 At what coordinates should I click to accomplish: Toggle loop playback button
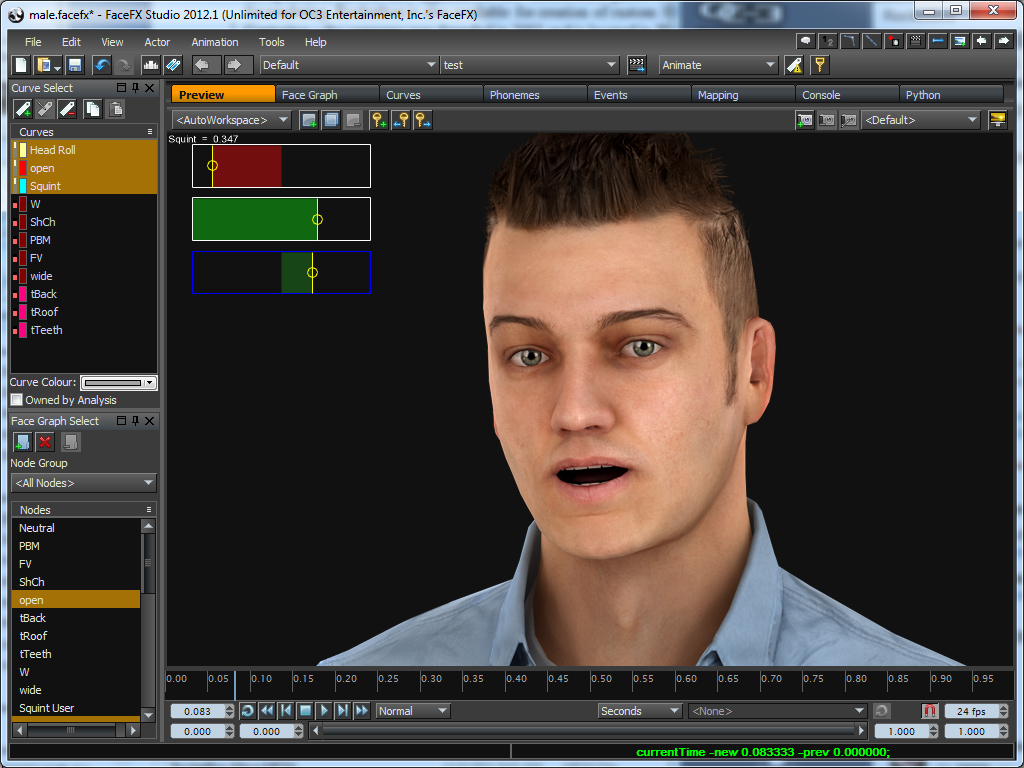tap(248, 711)
